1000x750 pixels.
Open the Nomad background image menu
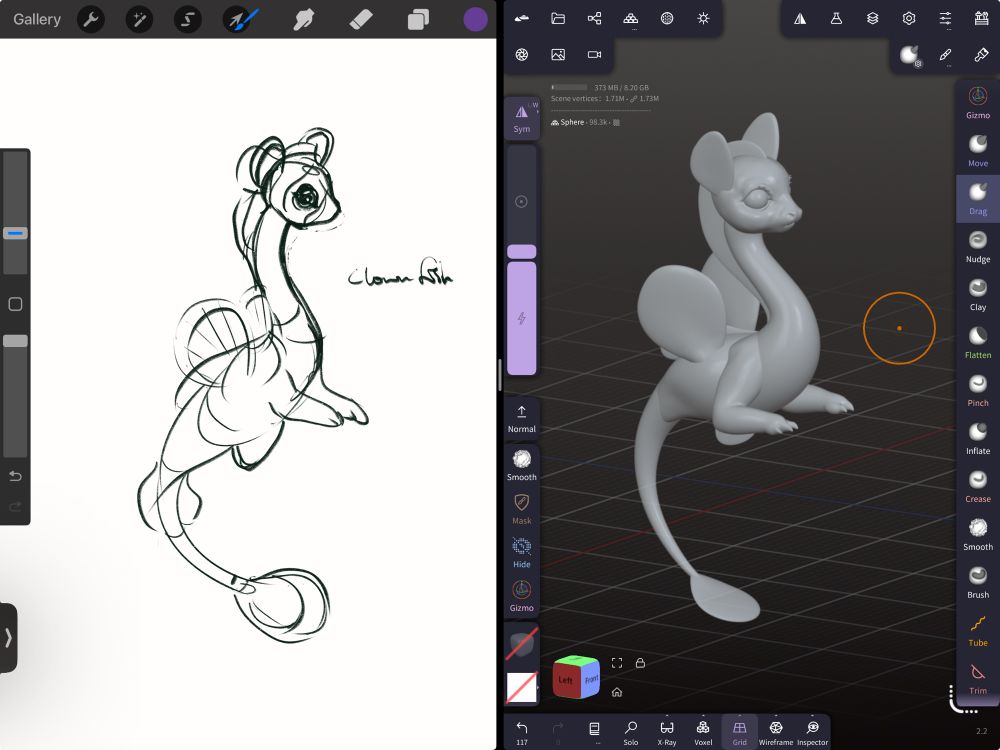[558, 55]
